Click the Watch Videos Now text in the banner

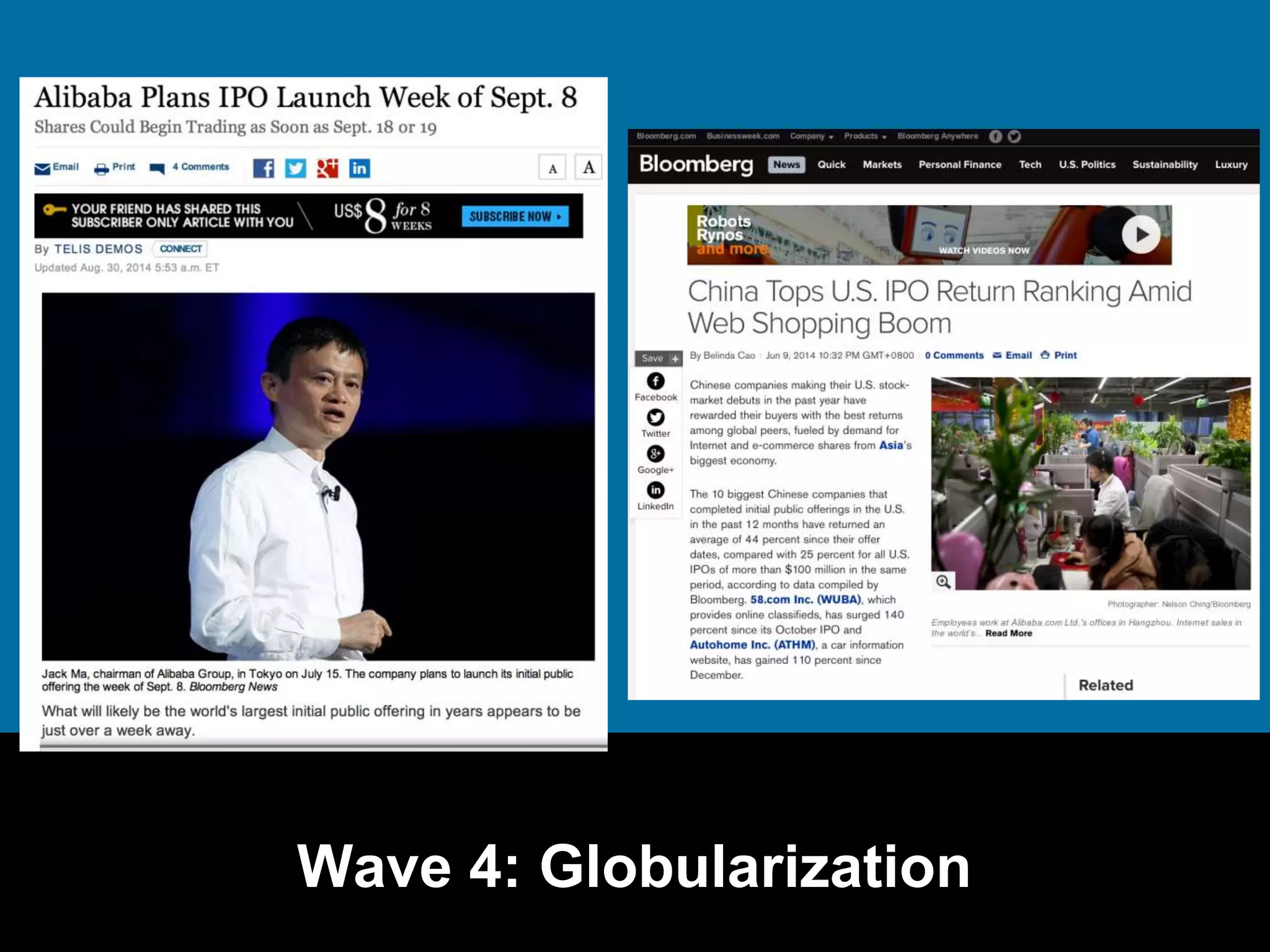pos(984,250)
